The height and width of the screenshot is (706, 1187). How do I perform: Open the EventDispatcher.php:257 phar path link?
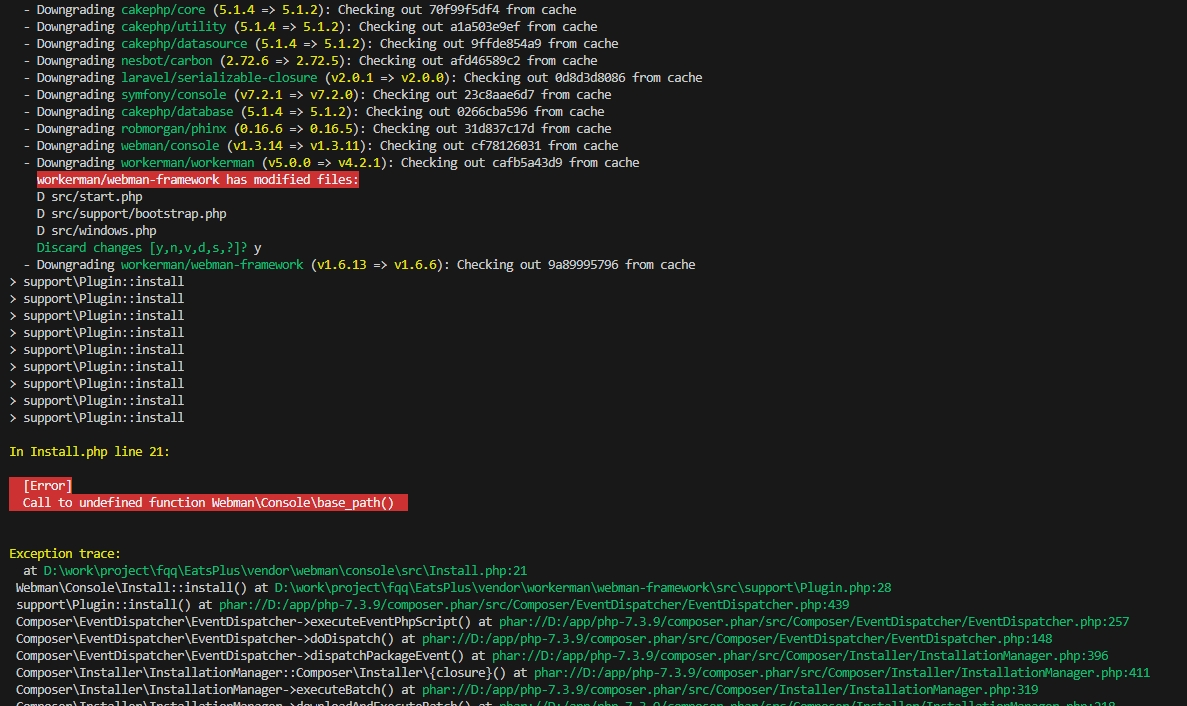click(x=814, y=622)
